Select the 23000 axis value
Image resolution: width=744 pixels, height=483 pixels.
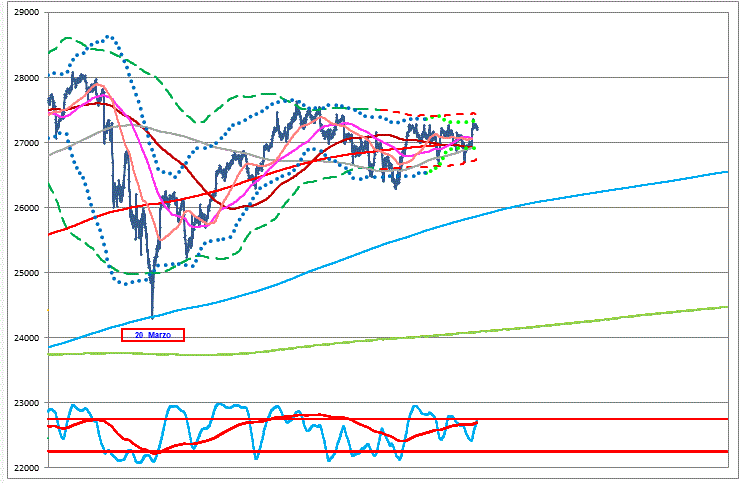[x=27, y=403]
